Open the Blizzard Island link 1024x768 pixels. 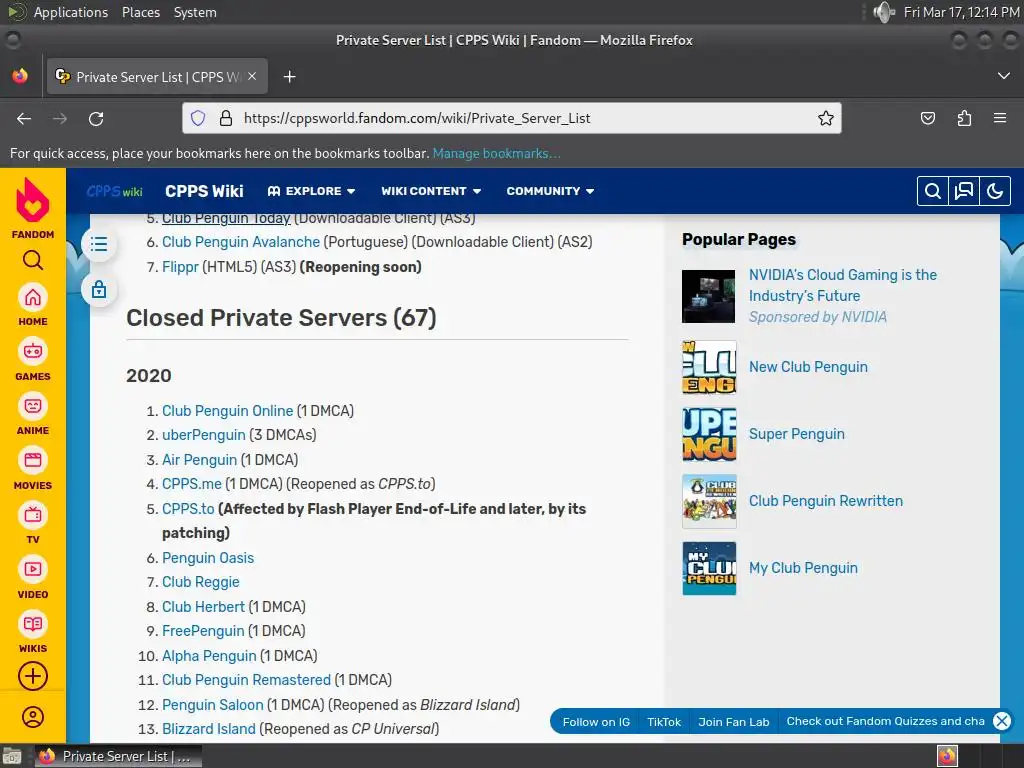pyautogui.click(x=209, y=729)
